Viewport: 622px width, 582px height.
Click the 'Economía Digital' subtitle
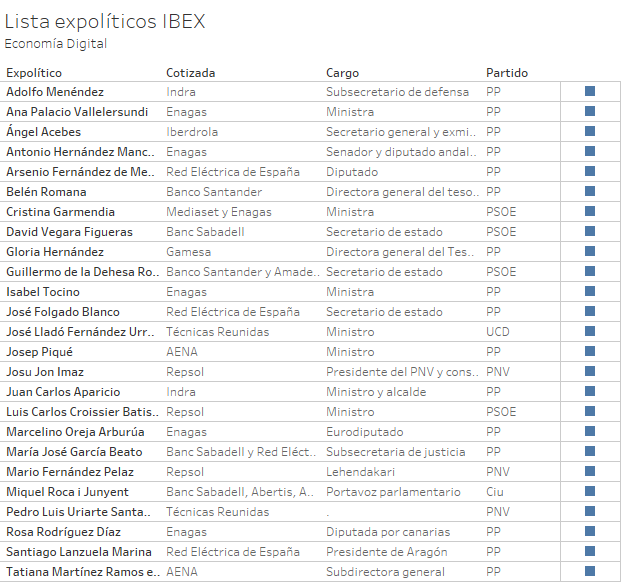click(x=56, y=44)
